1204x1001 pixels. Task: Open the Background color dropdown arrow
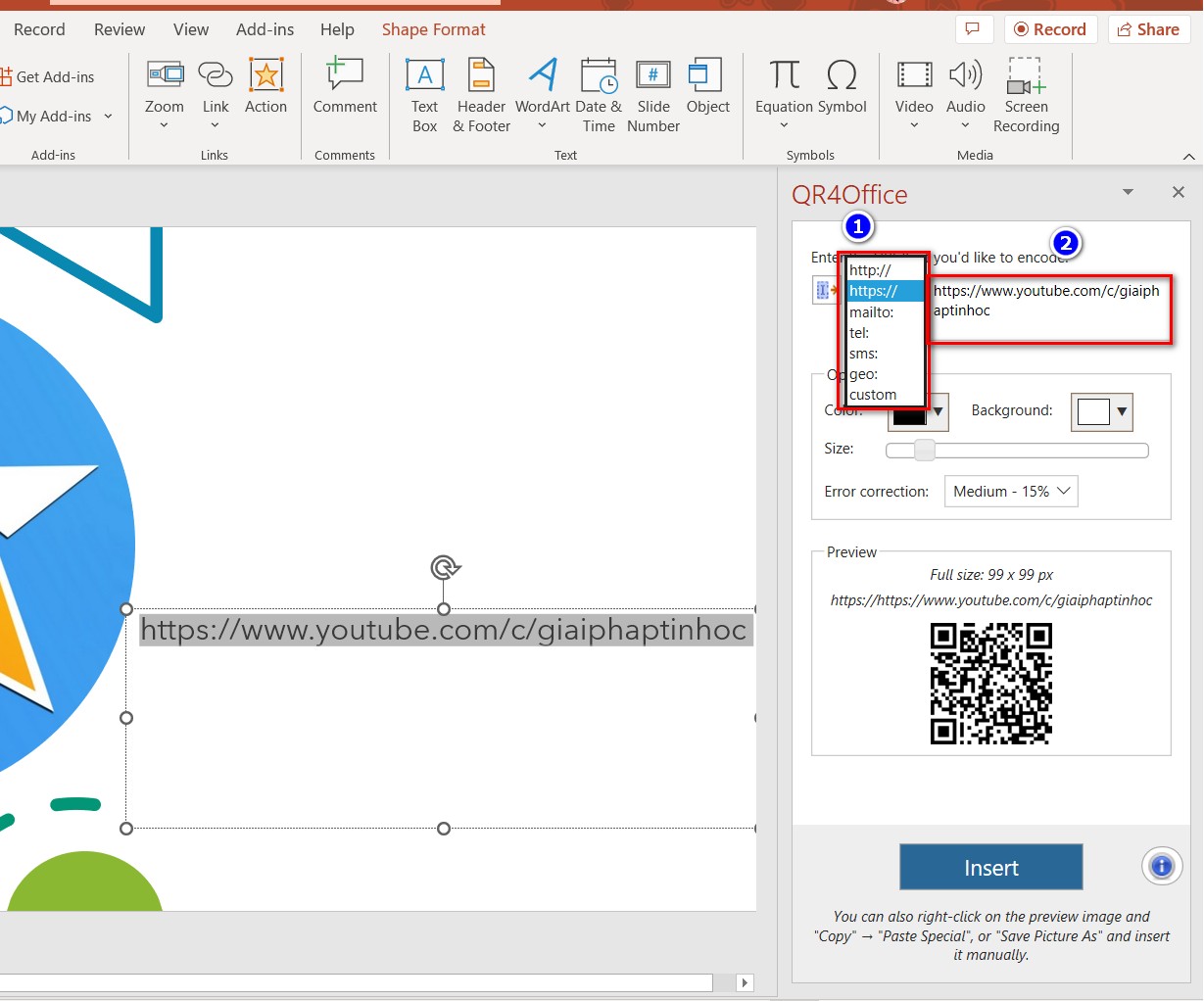click(1122, 411)
